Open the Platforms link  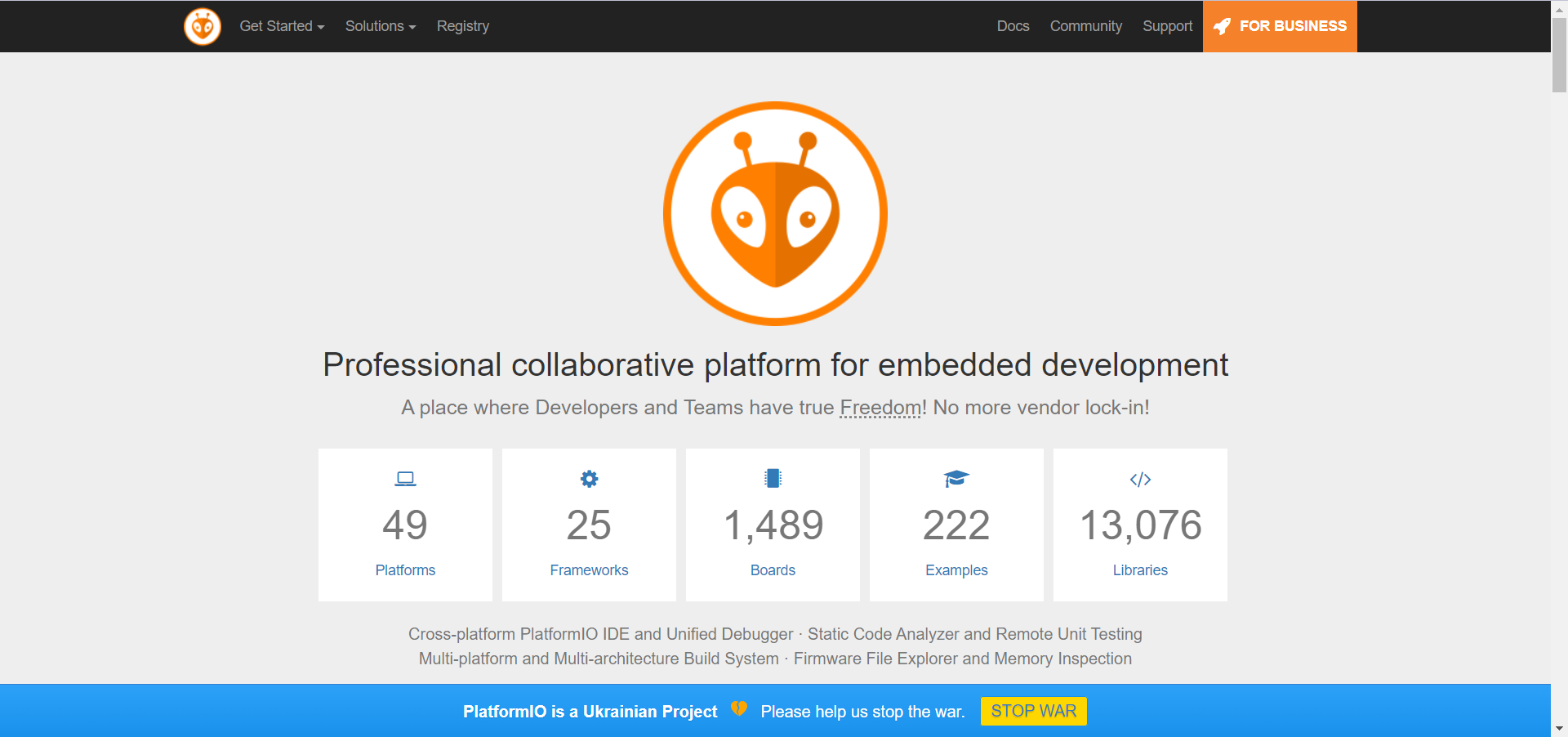(405, 570)
